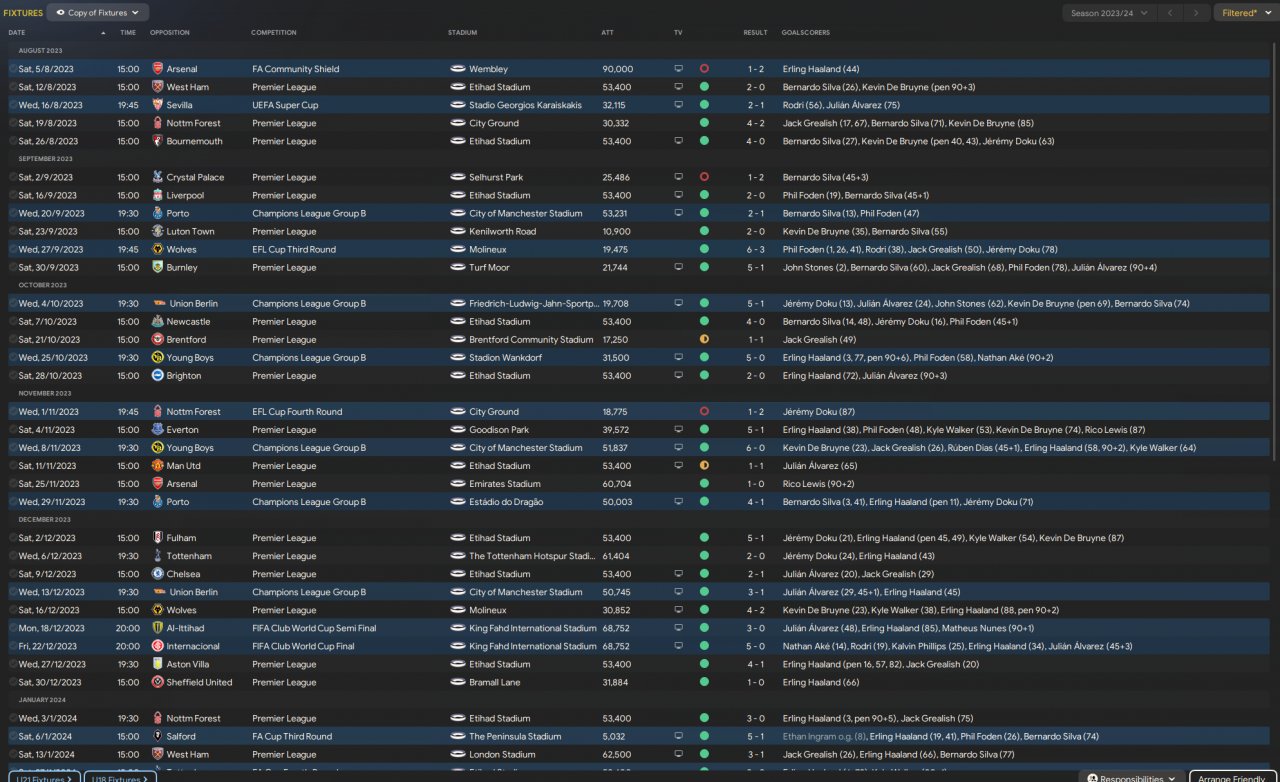Image resolution: width=1280 pixels, height=782 pixels.
Task: Click the 60,704 attendance at Emirates Stadium
Action: pos(617,483)
